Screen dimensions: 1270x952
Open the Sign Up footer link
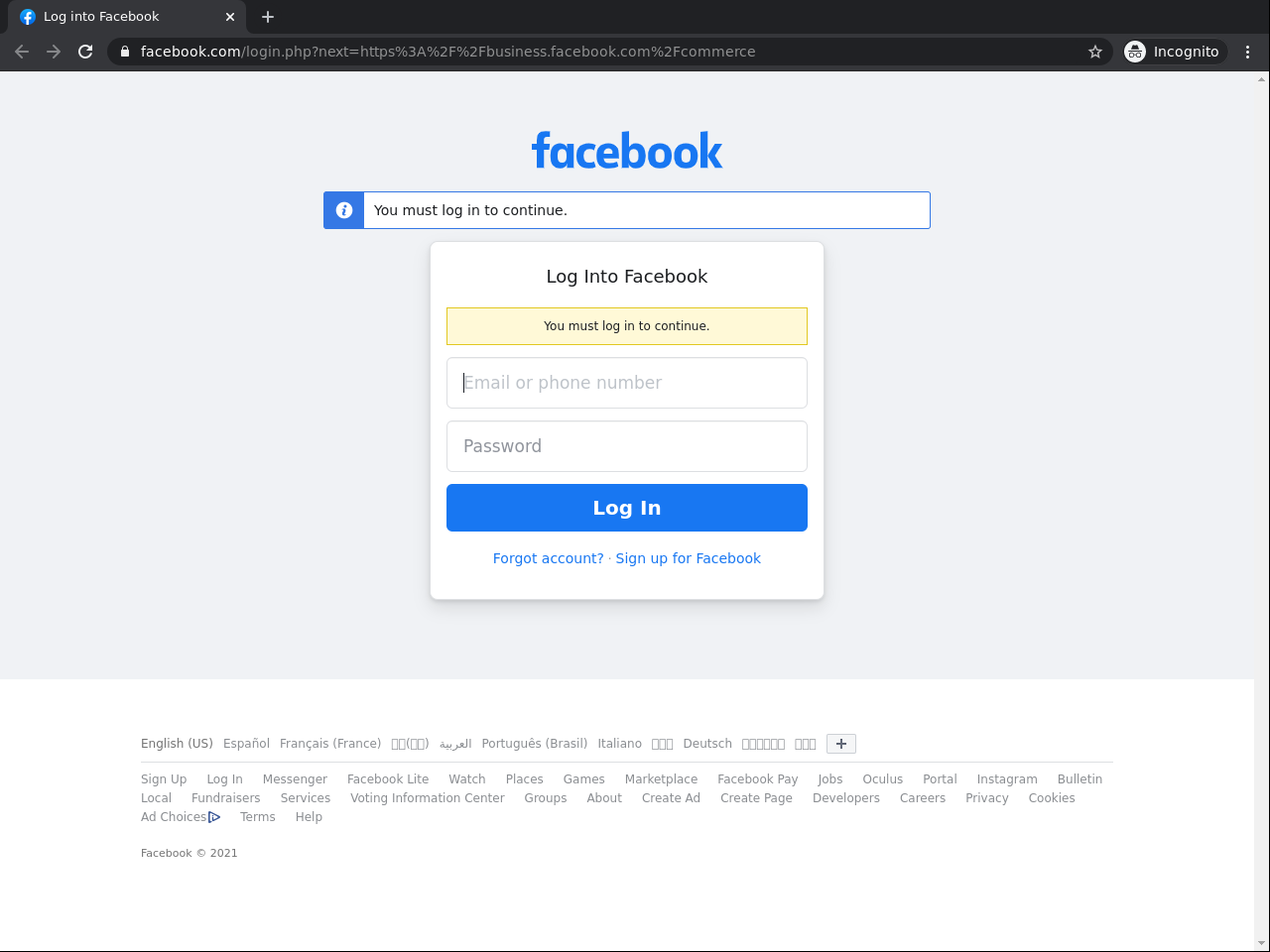click(164, 779)
